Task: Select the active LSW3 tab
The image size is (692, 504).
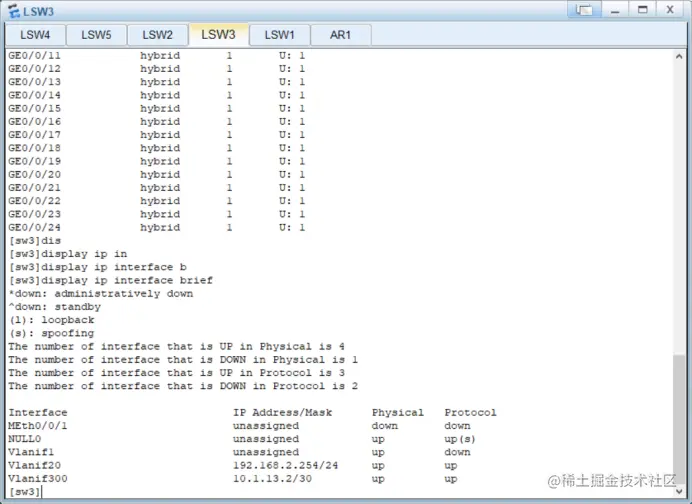Action: (218, 34)
